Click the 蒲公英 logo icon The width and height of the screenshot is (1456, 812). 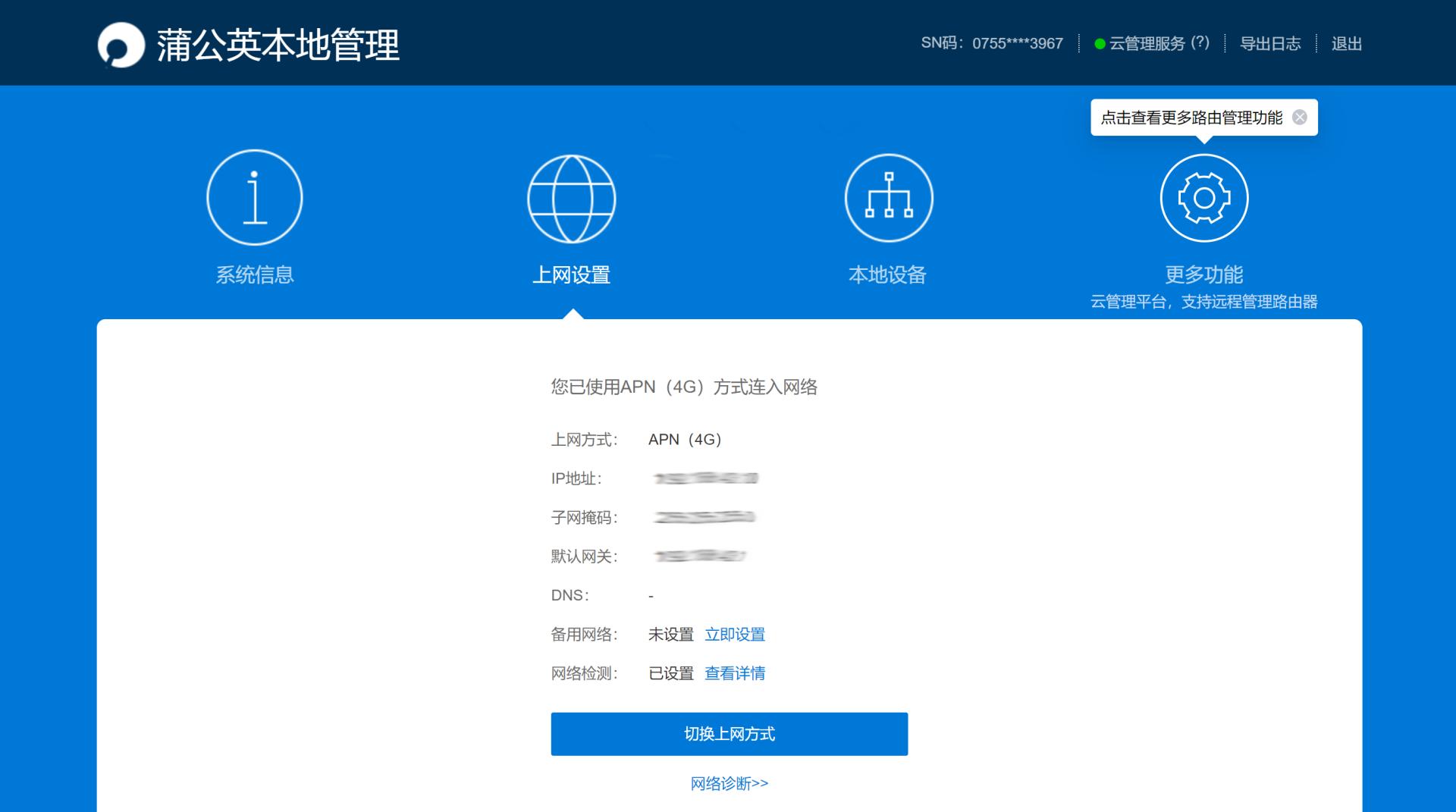(121, 45)
